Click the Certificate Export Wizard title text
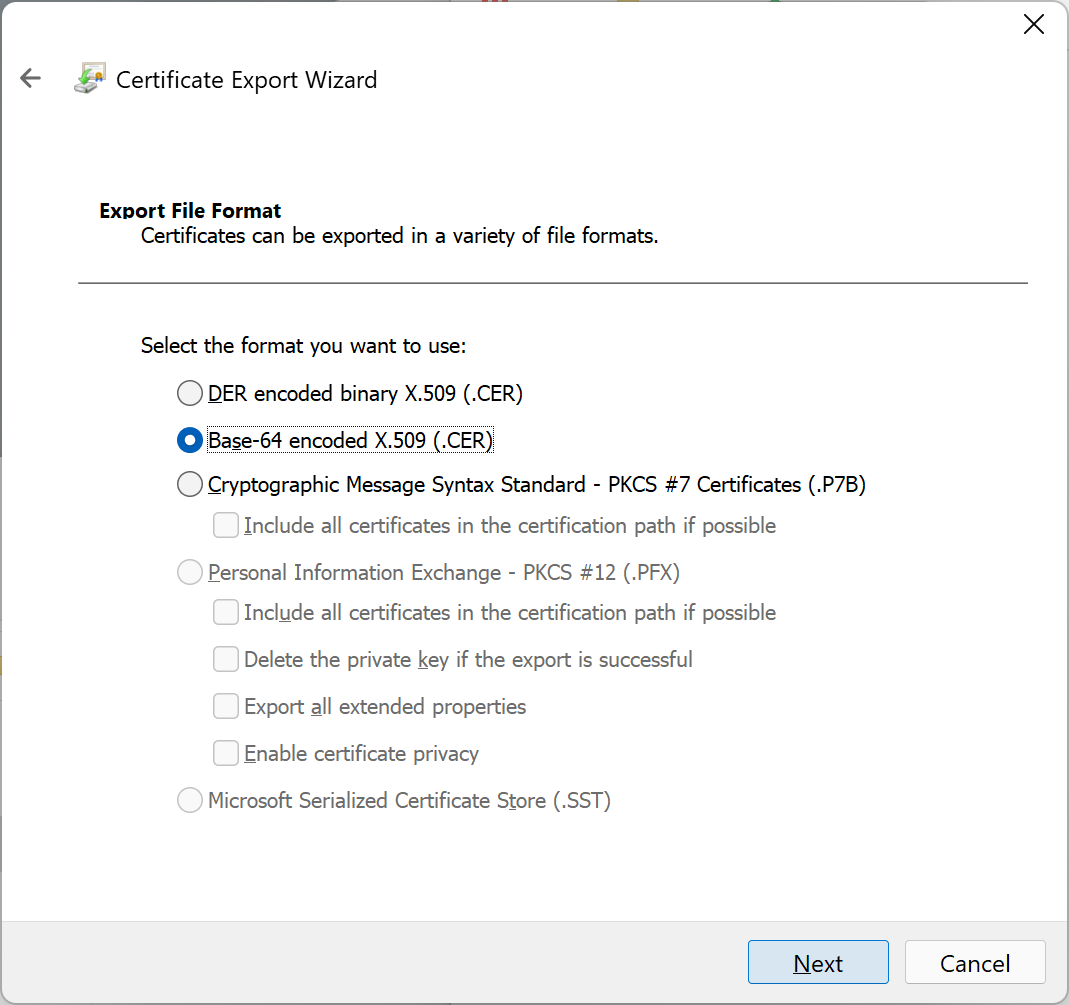 246,80
